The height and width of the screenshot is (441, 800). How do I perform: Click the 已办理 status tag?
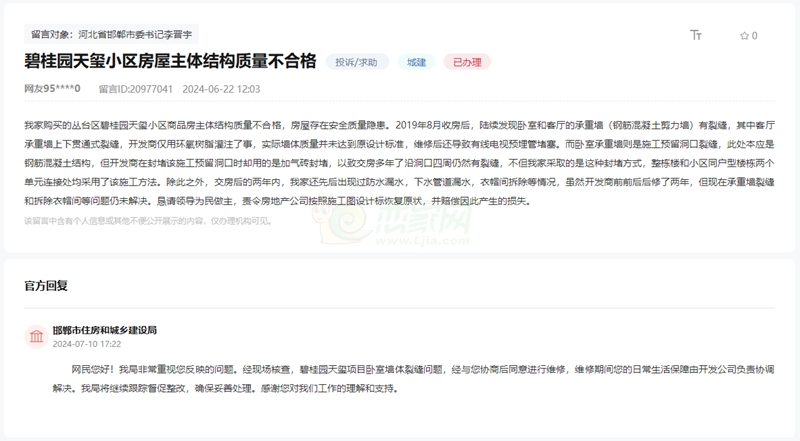click(x=467, y=62)
